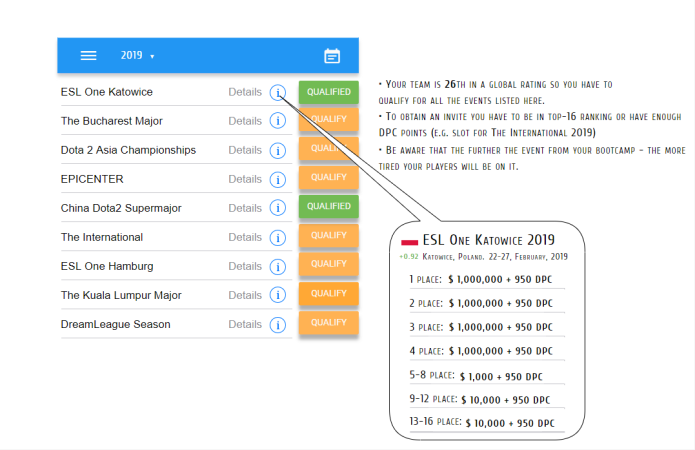695x450 pixels.
Task: Click Details link for ESL One Hamburg
Action: (x=245, y=266)
